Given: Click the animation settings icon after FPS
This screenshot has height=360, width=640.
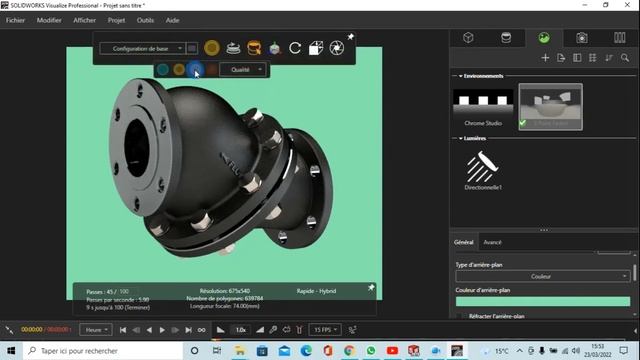Looking at the screenshot, I should (x=352, y=330).
